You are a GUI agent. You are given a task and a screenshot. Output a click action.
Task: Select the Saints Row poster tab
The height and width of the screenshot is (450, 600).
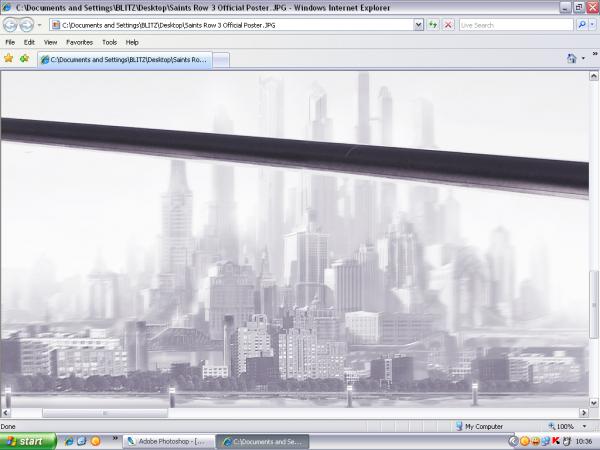[124, 60]
